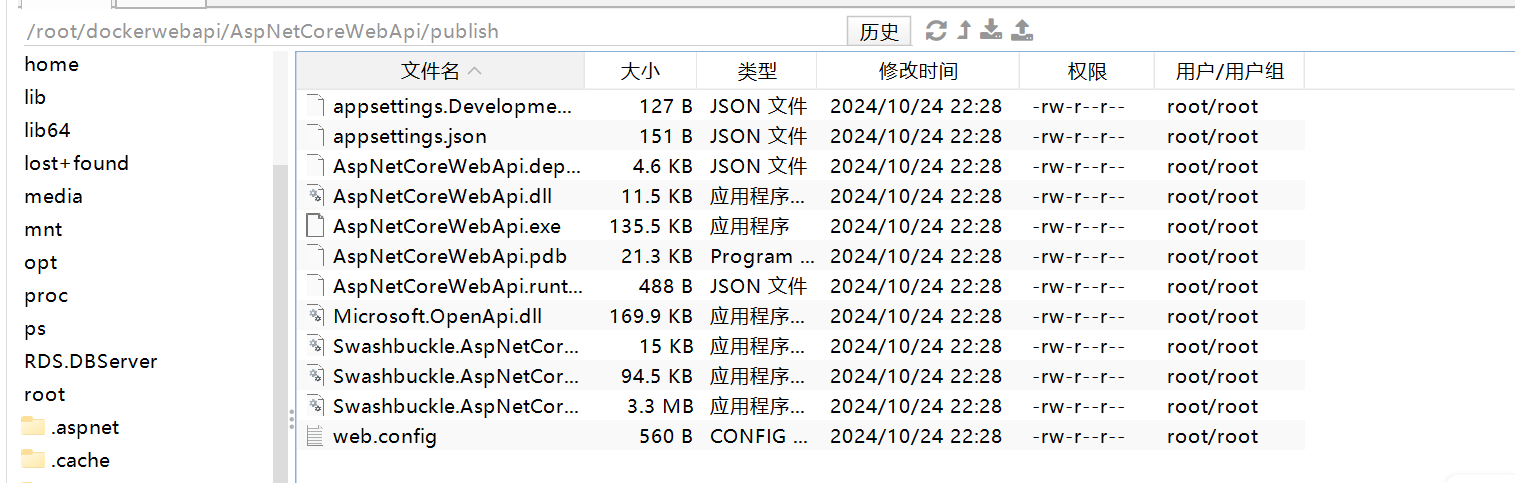Click the AspNetCoreWebApi.exe file icon

[x=315, y=226]
